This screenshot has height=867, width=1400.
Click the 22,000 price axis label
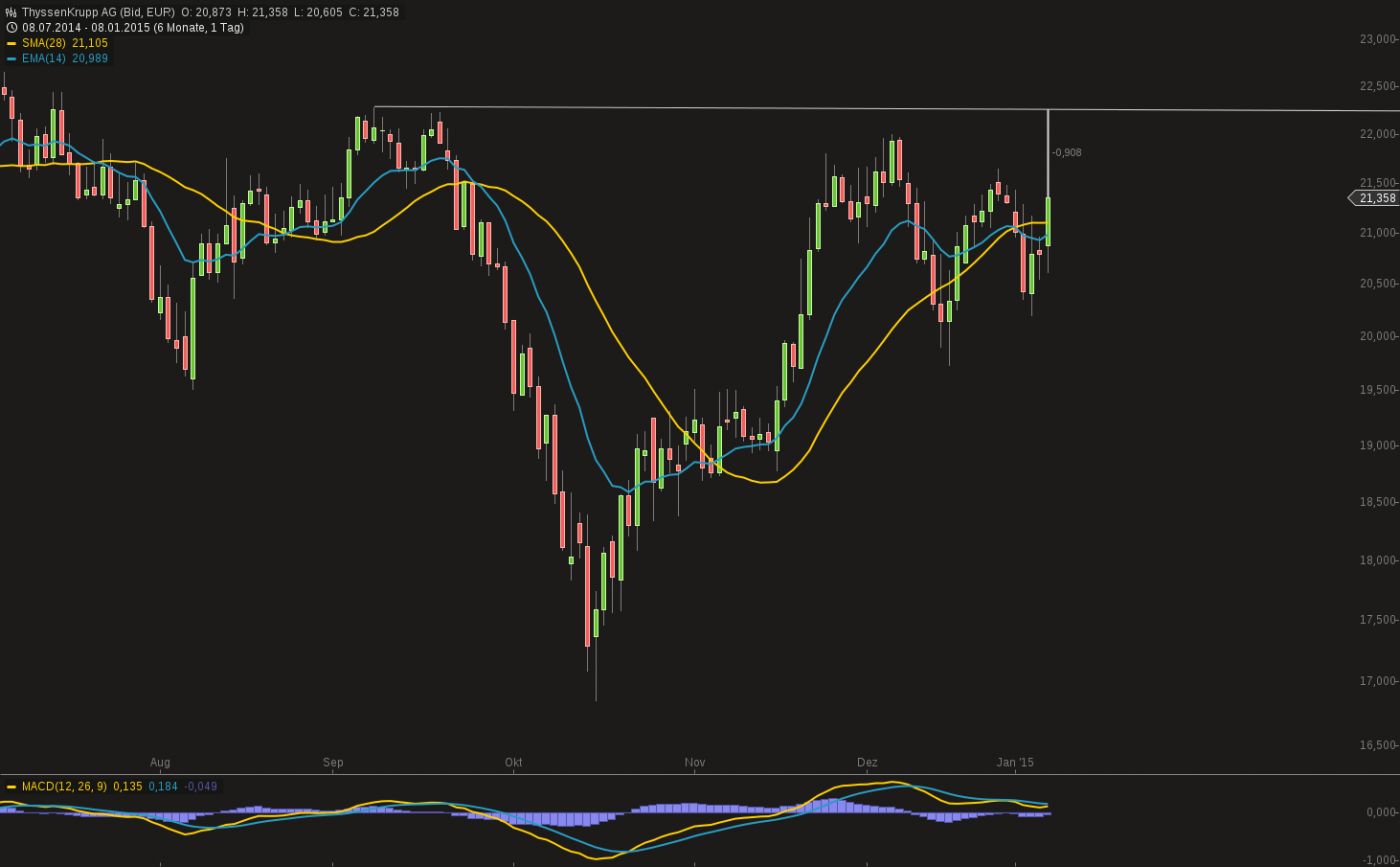point(1377,134)
